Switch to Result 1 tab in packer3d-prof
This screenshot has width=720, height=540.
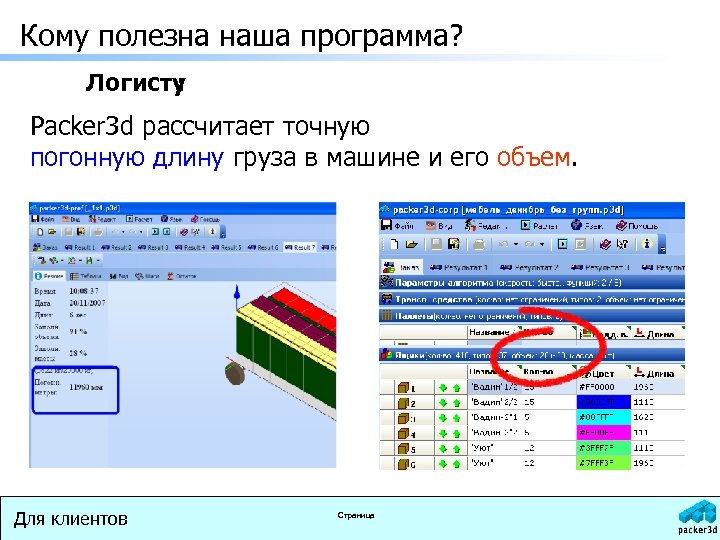[x=80, y=247]
